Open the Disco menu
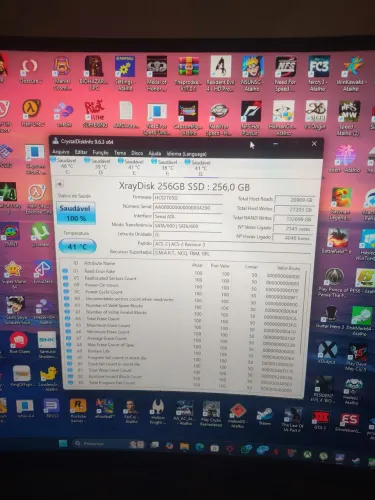 coord(137,153)
